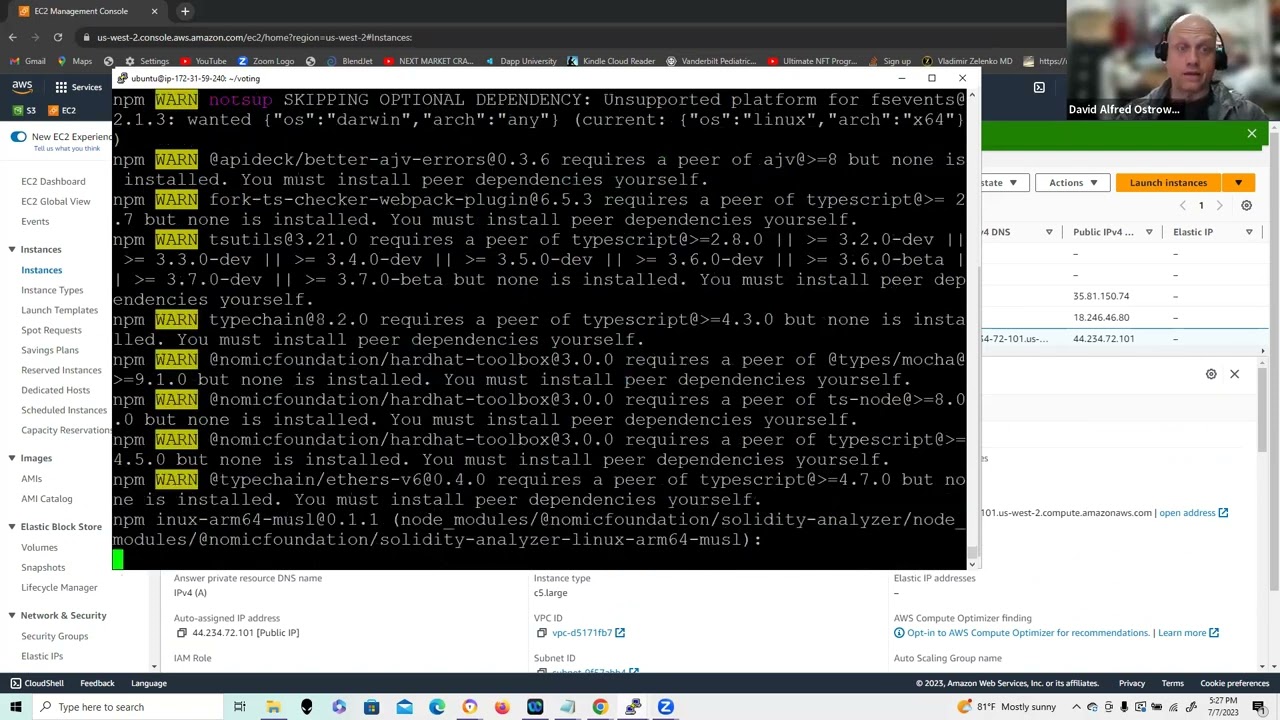Open the Windows Start menu
Screen dimensions: 1280x720
click(15, 707)
